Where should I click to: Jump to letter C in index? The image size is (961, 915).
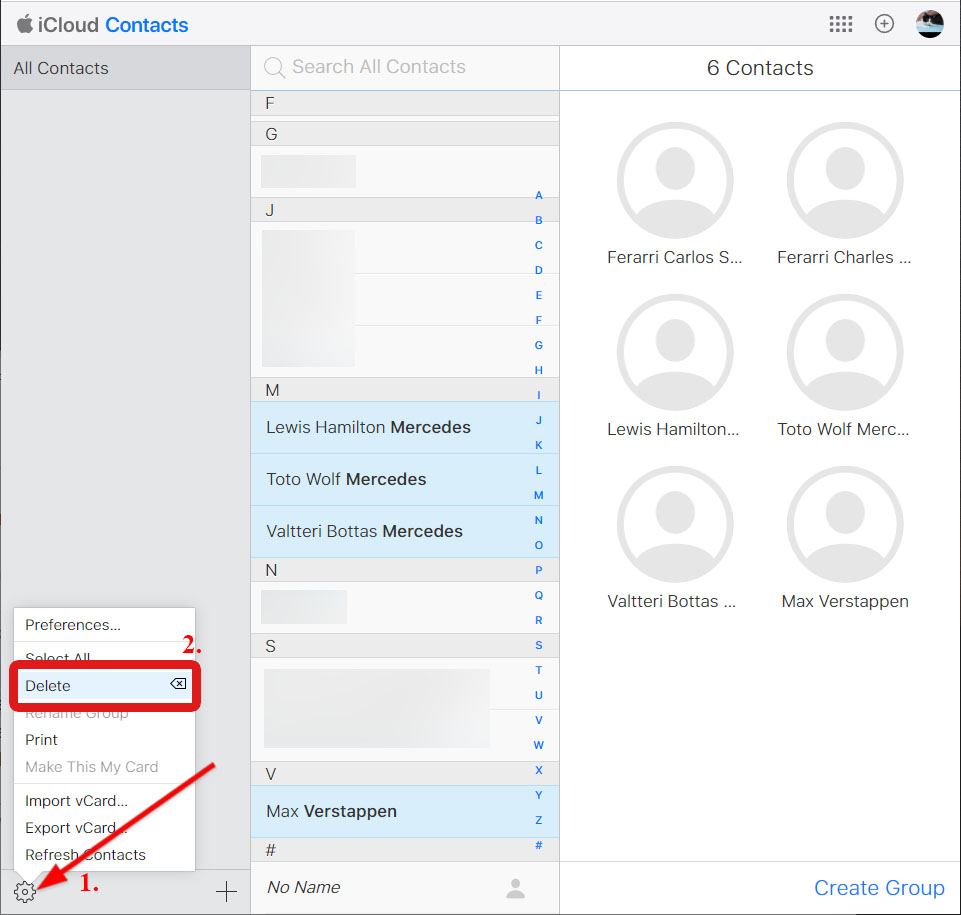[539, 245]
